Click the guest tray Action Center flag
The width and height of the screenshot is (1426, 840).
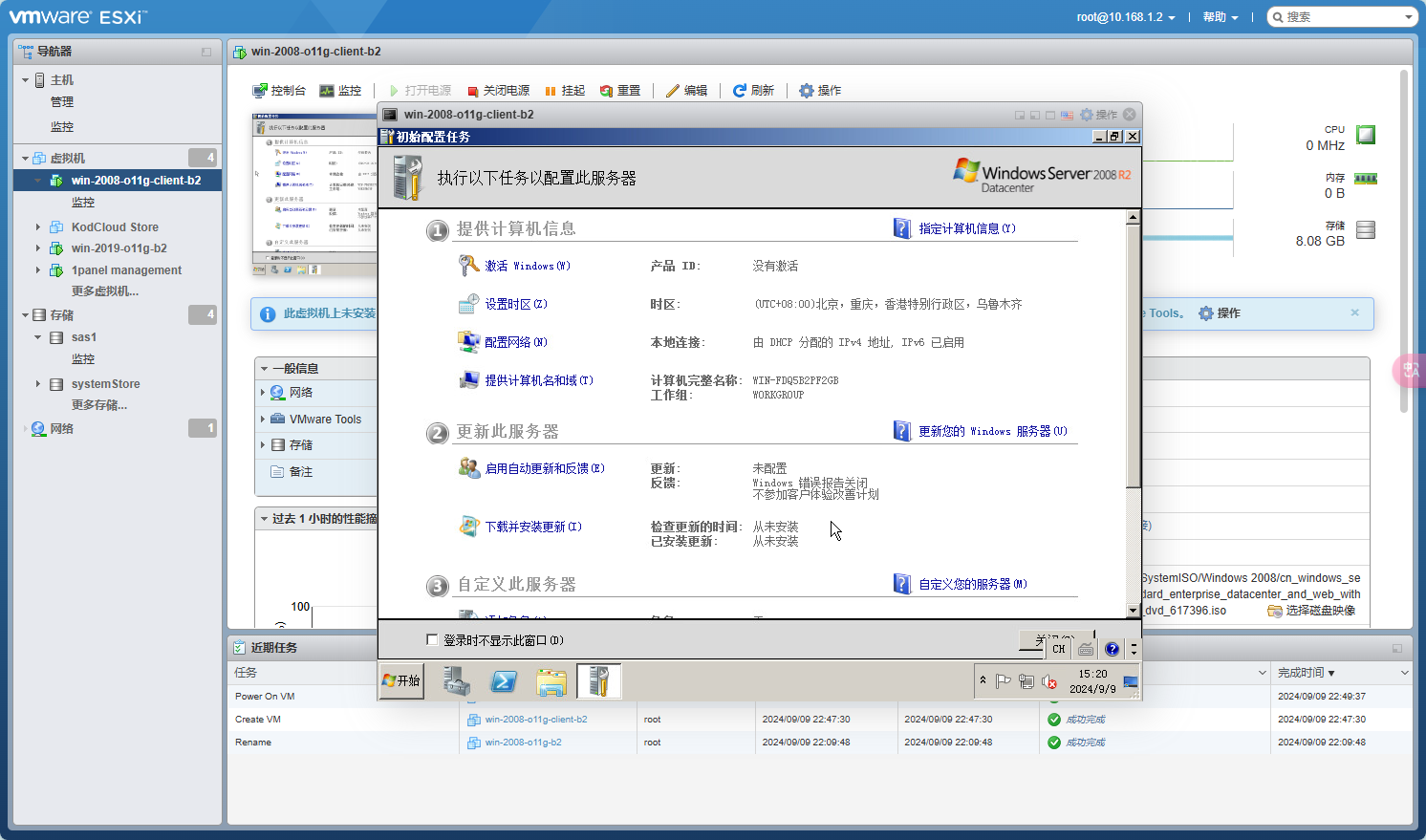pos(1004,681)
